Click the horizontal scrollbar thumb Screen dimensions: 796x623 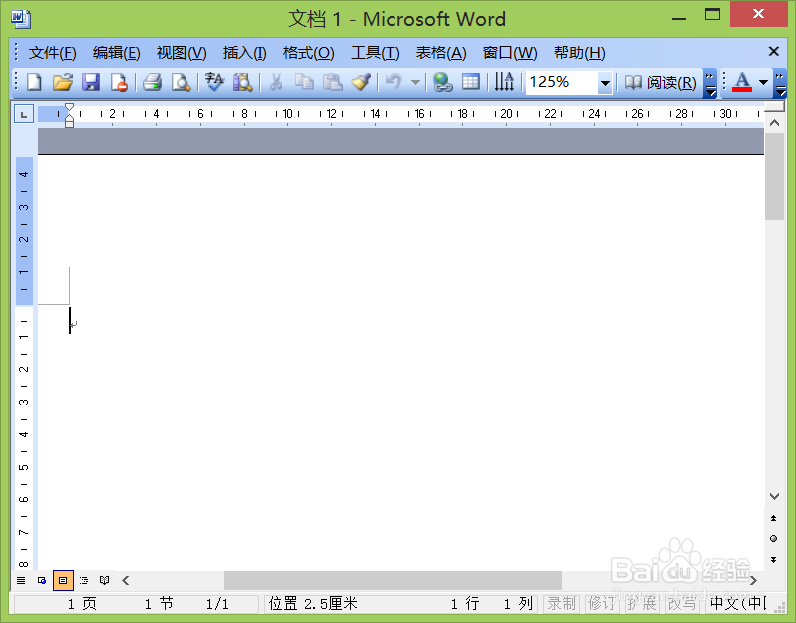point(393,580)
